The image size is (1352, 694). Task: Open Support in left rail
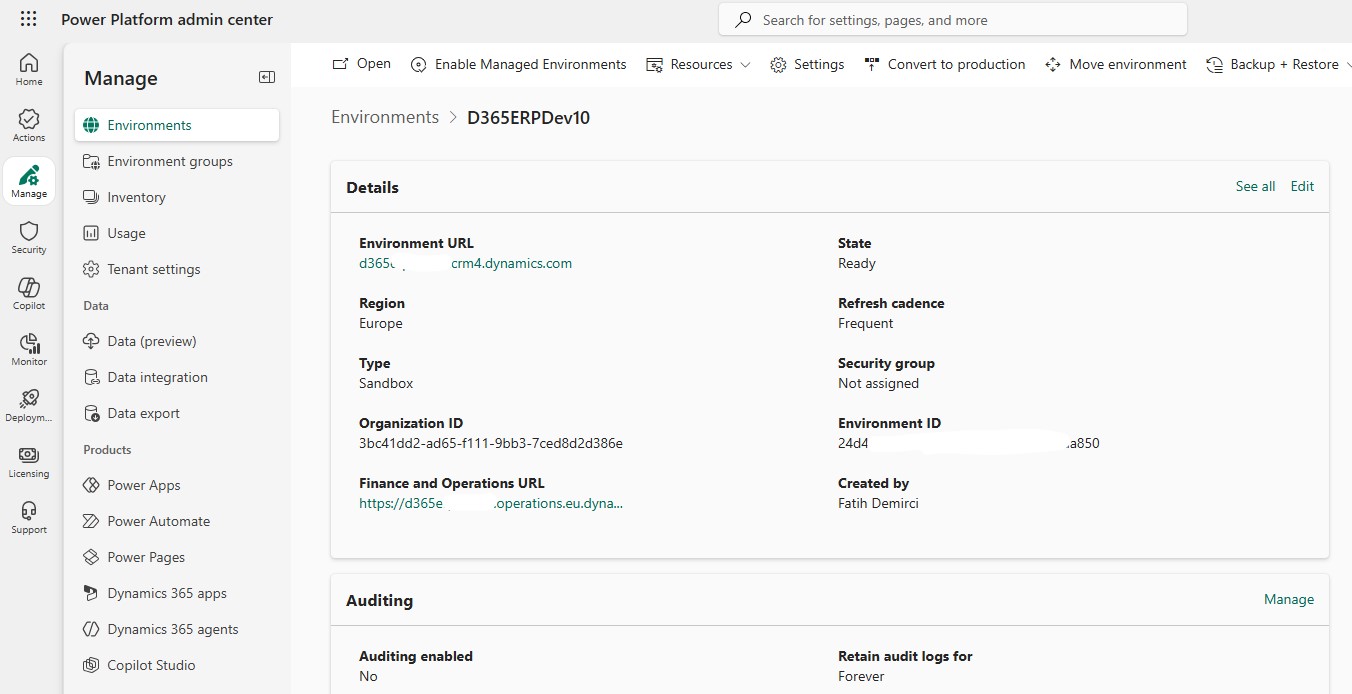click(29, 517)
